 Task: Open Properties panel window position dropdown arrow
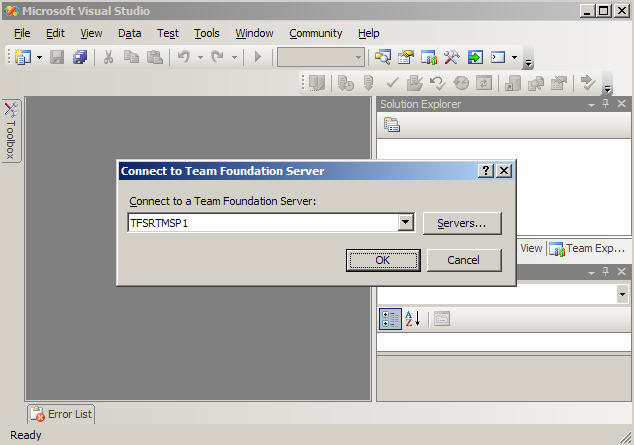pyautogui.click(x=591, y=273)
